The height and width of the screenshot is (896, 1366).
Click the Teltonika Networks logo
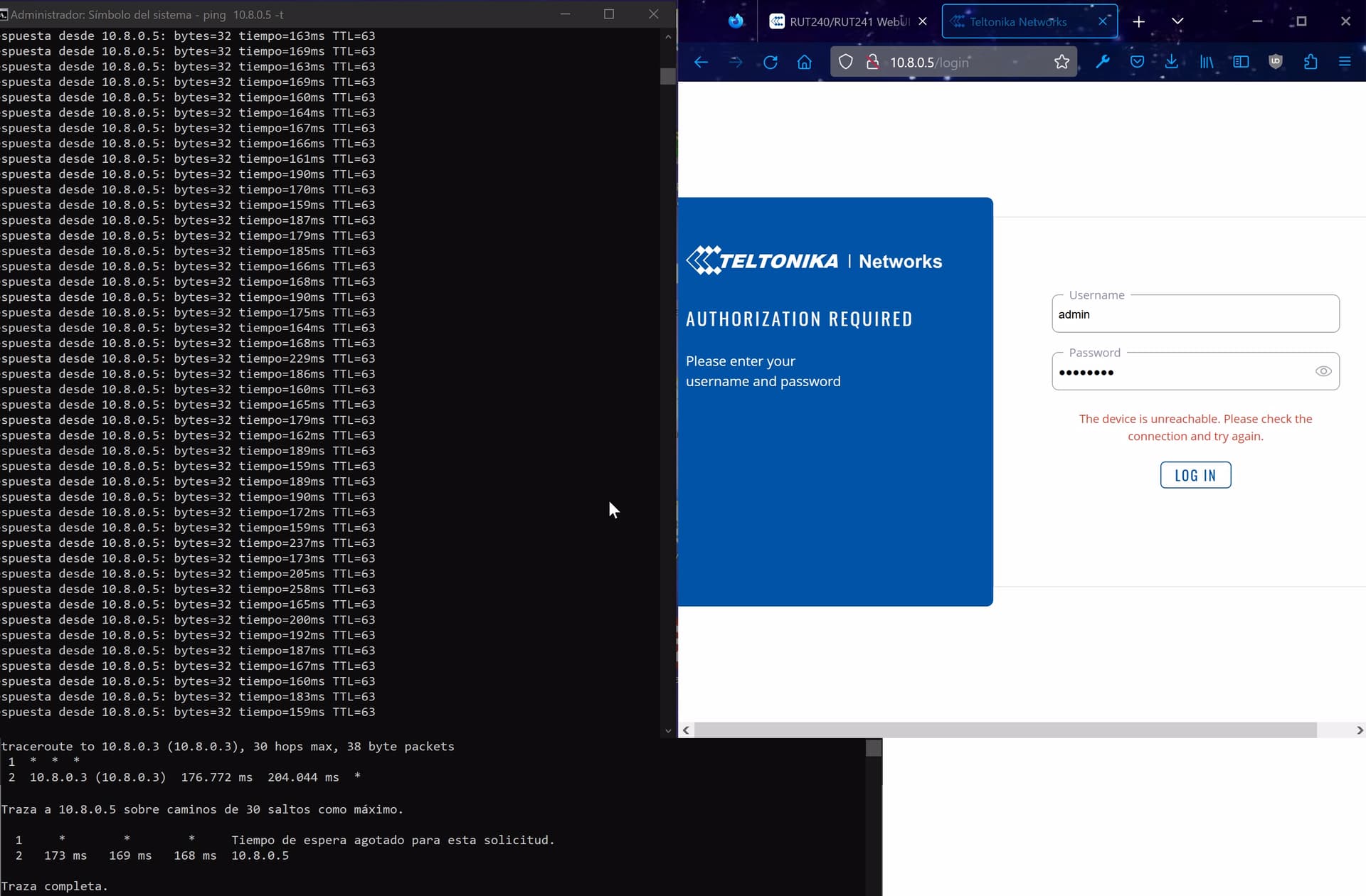[814, 261]
